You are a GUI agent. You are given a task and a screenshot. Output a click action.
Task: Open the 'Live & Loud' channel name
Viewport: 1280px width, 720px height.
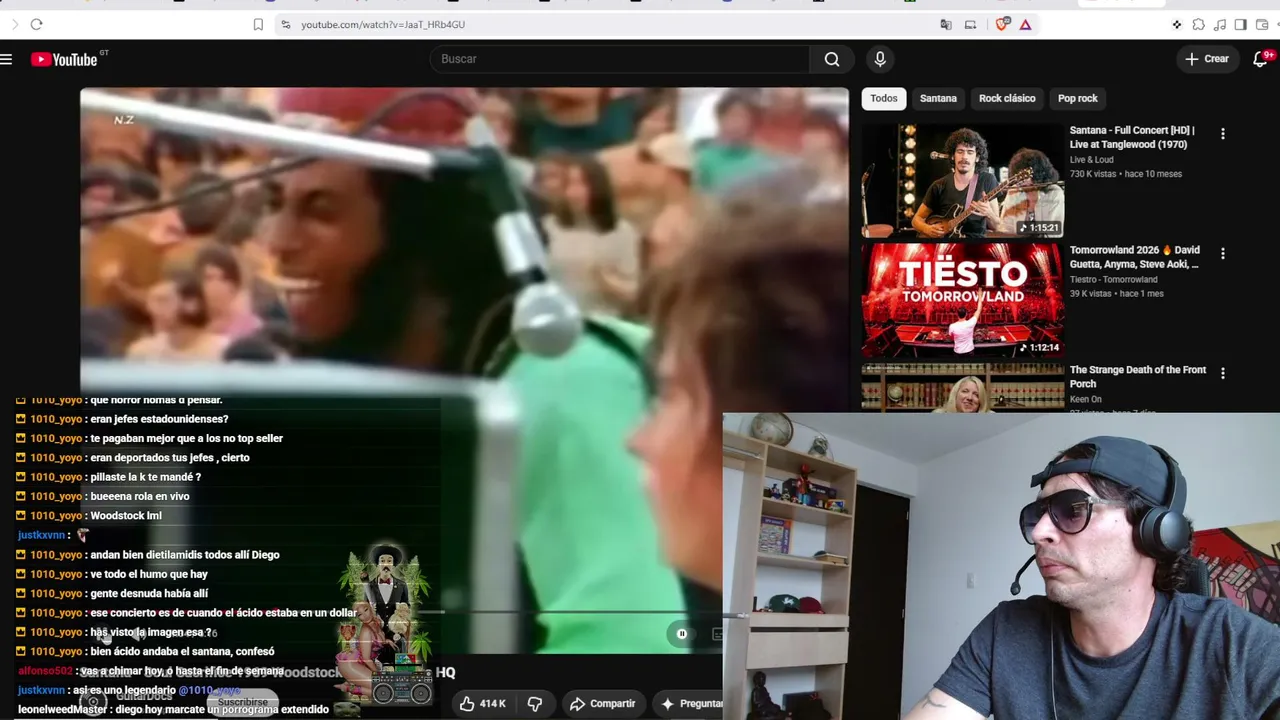coord(1092,159)
